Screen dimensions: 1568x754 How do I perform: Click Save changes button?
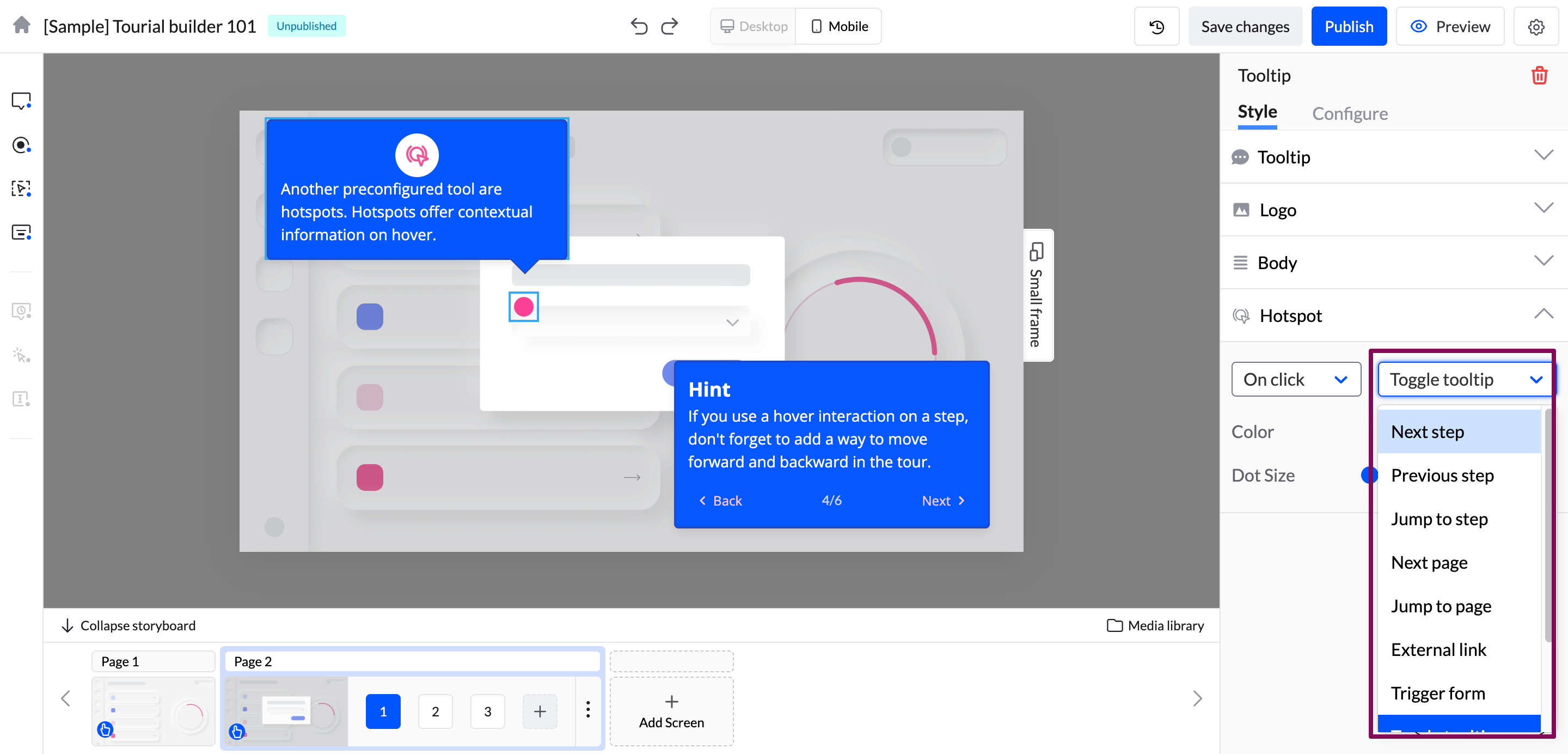1245,27
